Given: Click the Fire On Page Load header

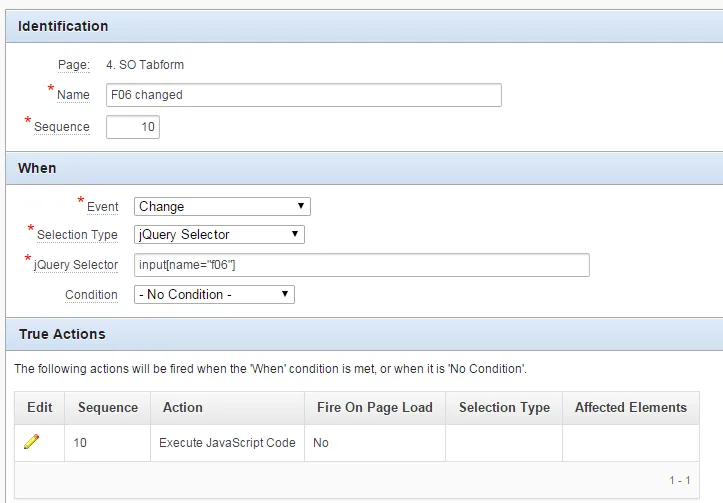Looking at the screenshot, I should pyautogui.click(x=375, y=407).
